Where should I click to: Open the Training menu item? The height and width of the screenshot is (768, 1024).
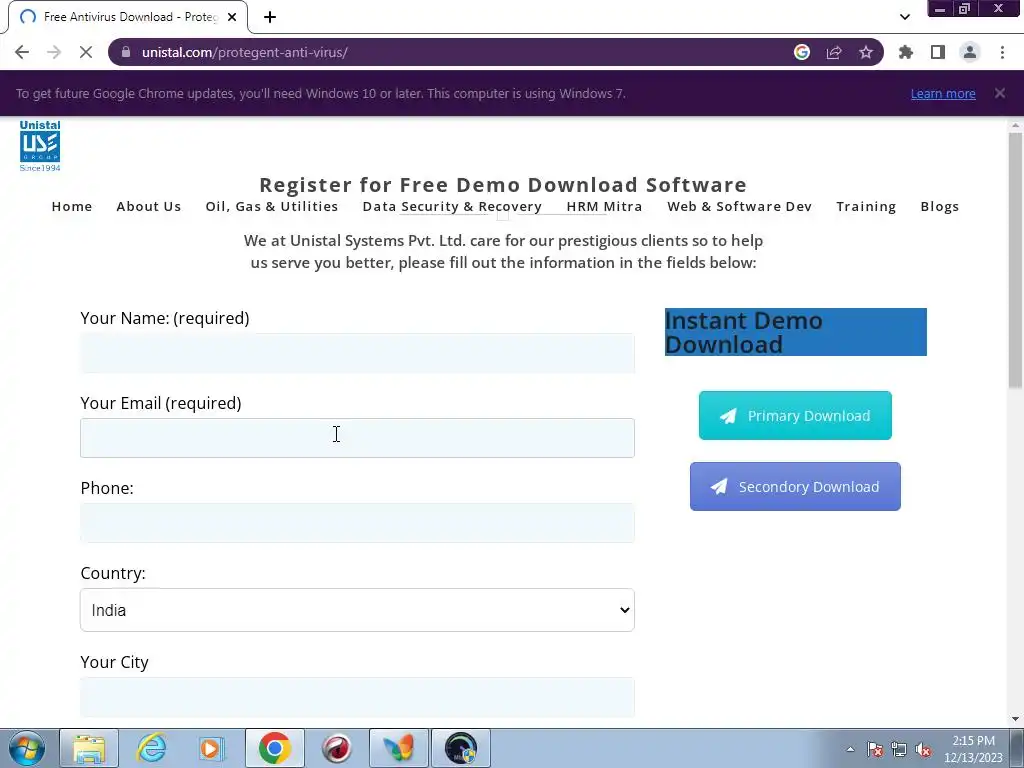click(866, 206)
